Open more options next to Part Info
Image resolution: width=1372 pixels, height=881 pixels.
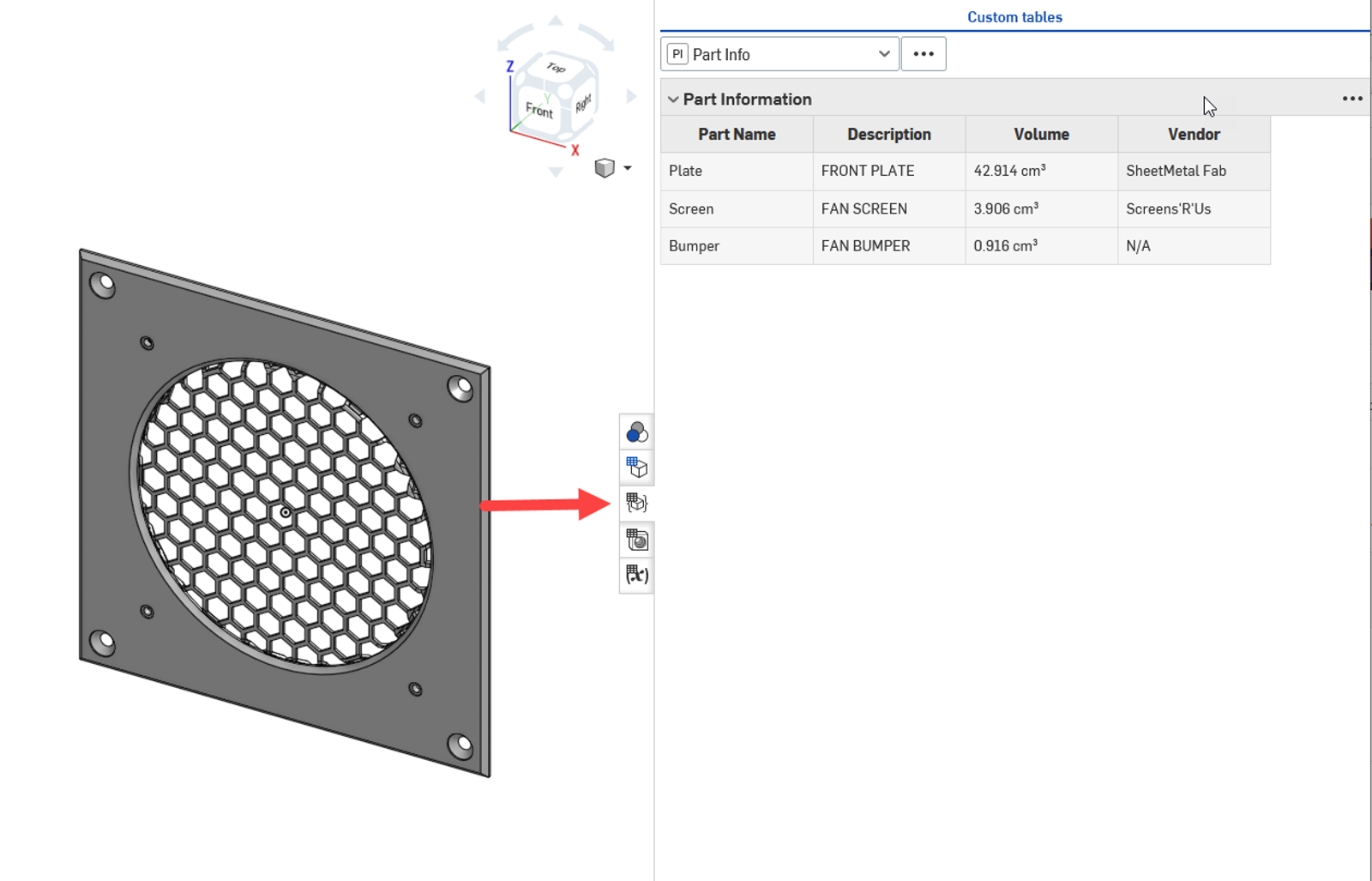coord(924,54)
